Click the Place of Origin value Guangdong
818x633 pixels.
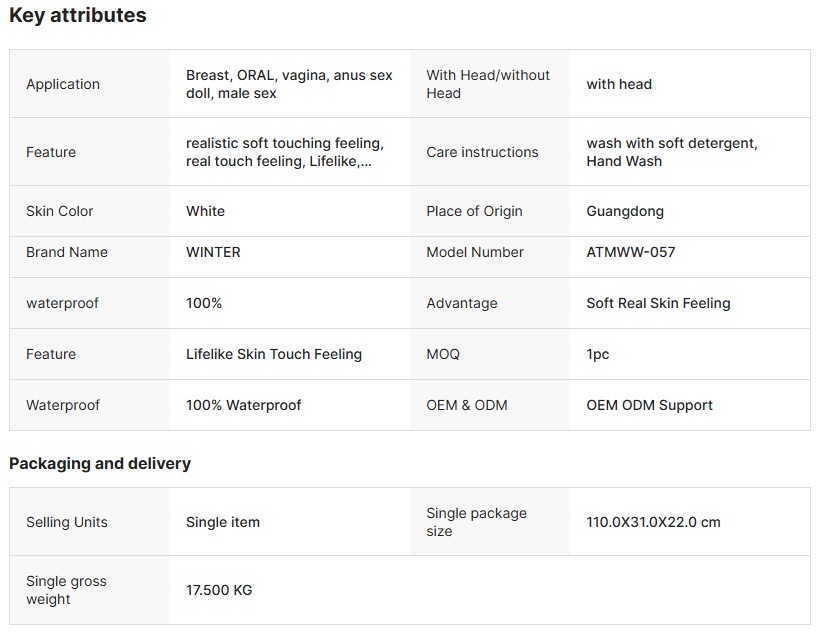coord(625,211)
